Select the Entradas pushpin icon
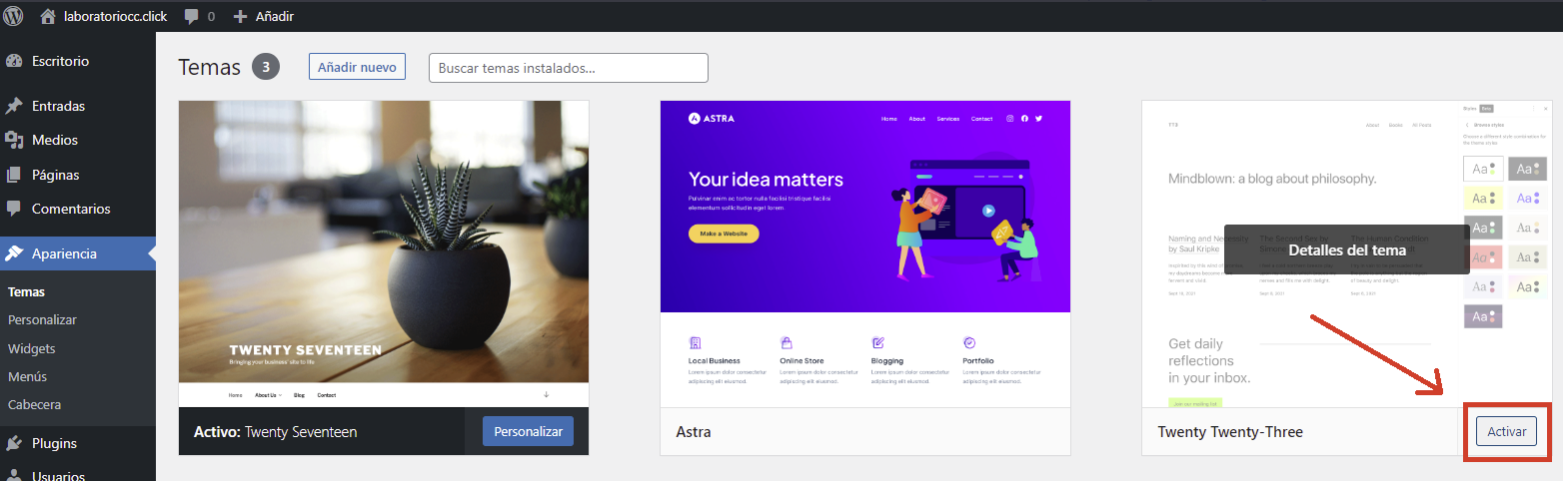 [14, 106]
